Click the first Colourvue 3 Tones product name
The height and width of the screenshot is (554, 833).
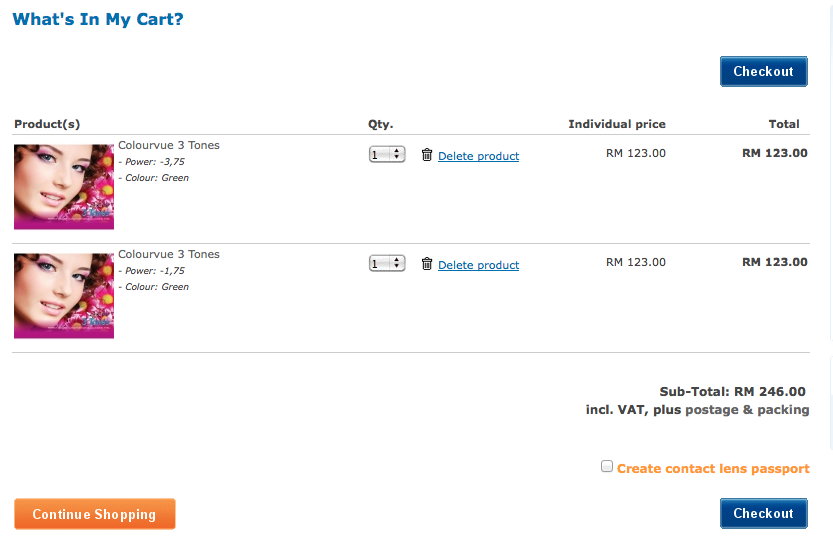169,145
